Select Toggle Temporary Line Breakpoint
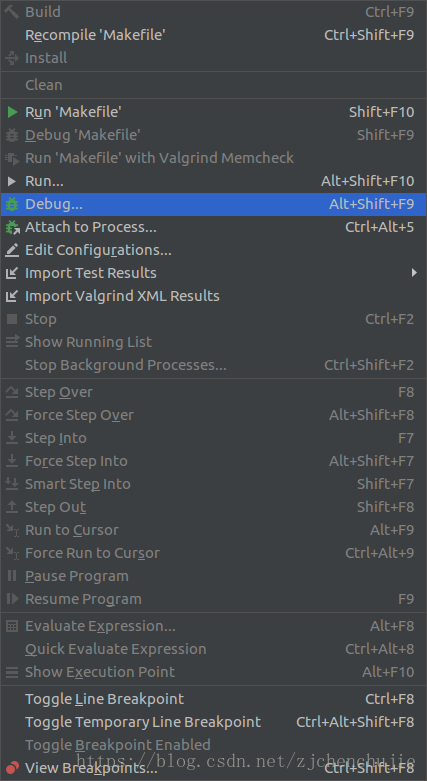Screen dimensions: 427x781 [x=213, y=722]
